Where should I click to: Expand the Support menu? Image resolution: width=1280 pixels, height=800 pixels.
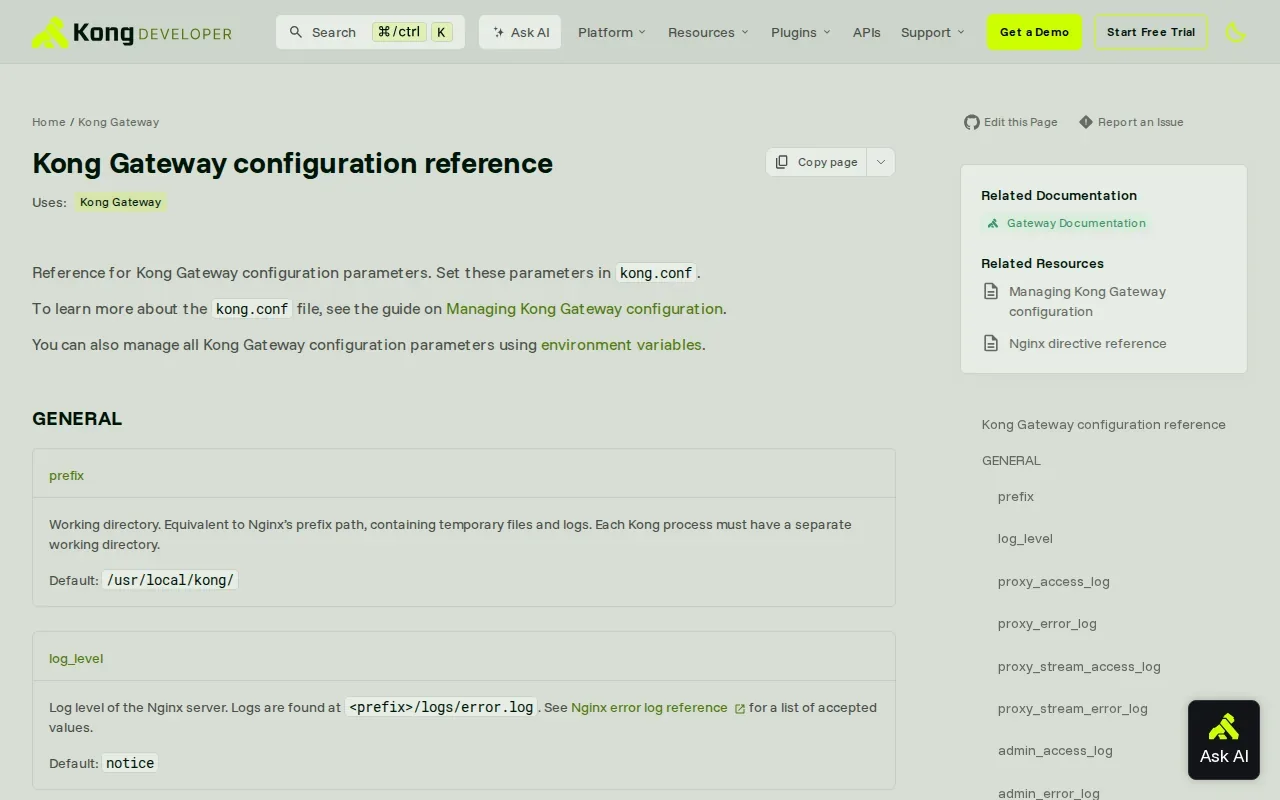[x=933, y=32]
